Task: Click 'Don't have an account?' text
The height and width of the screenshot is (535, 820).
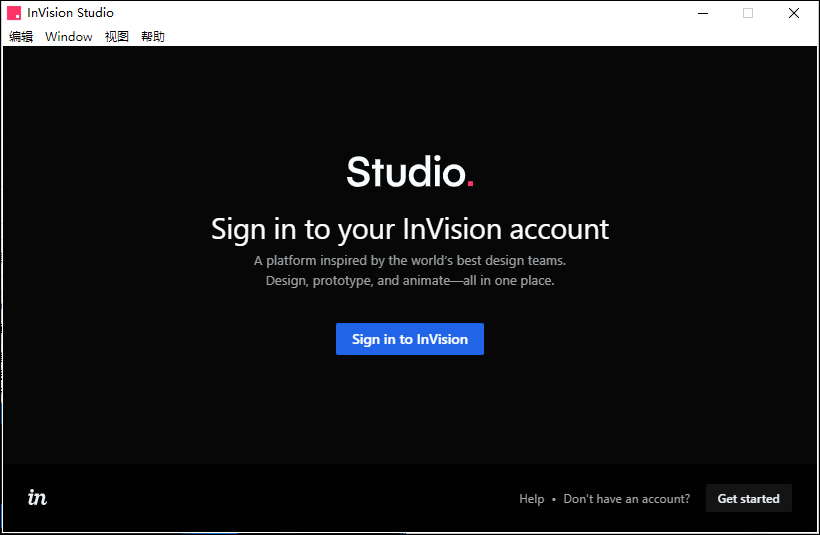Action: (x=627, y=499)
